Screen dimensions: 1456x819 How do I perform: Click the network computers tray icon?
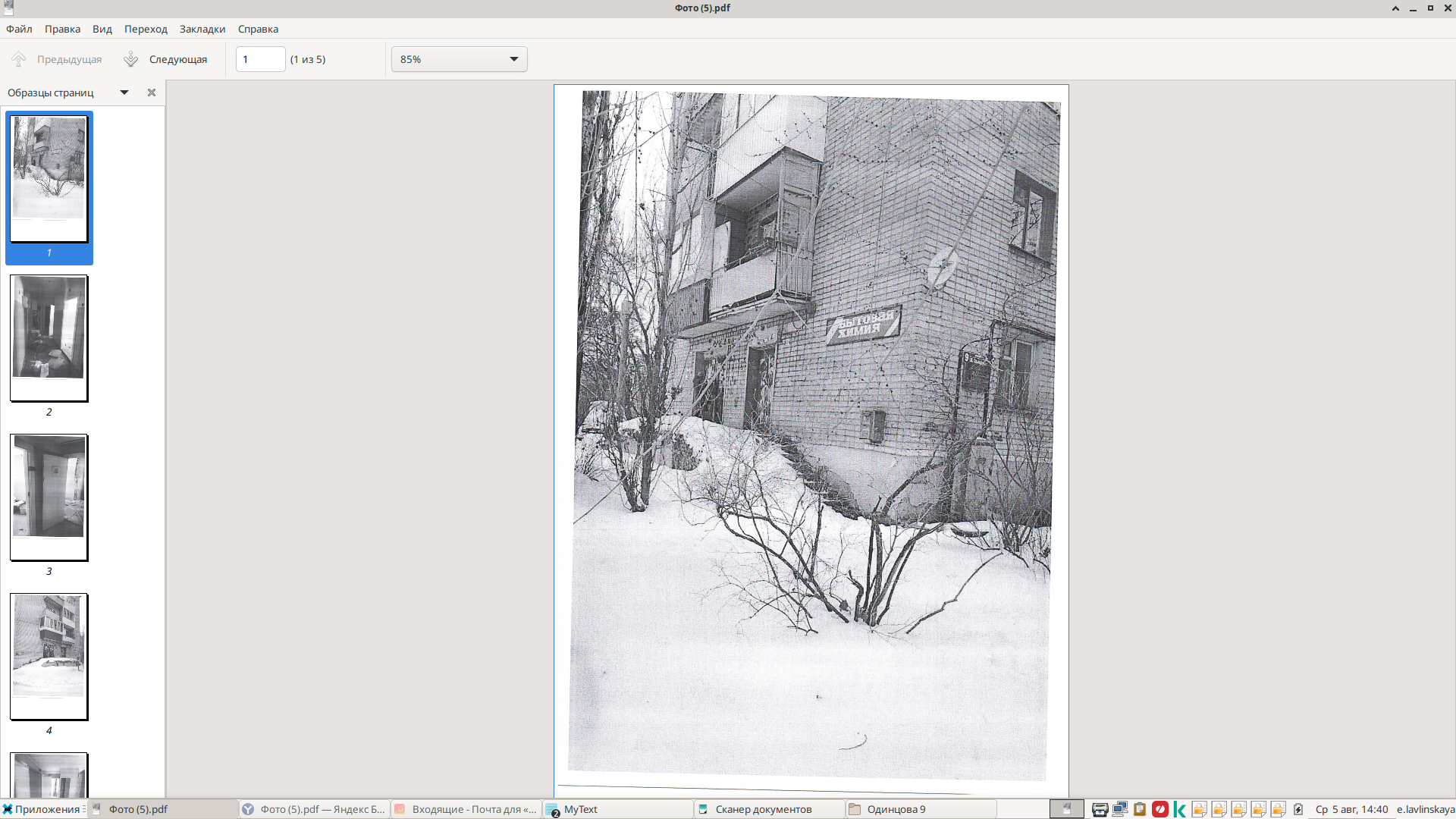pos(1120,809)
